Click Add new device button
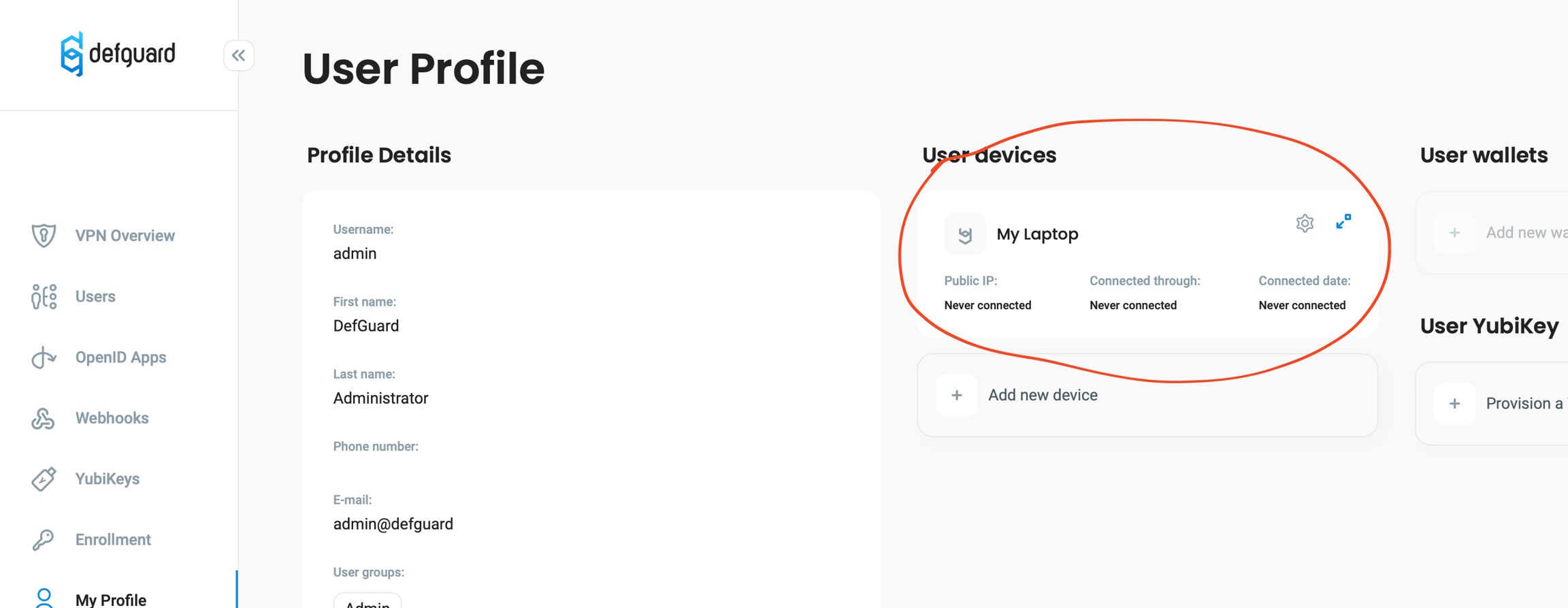Image resolution: width=1568 pixels, height=608 pixels. tap(1042, 396)
